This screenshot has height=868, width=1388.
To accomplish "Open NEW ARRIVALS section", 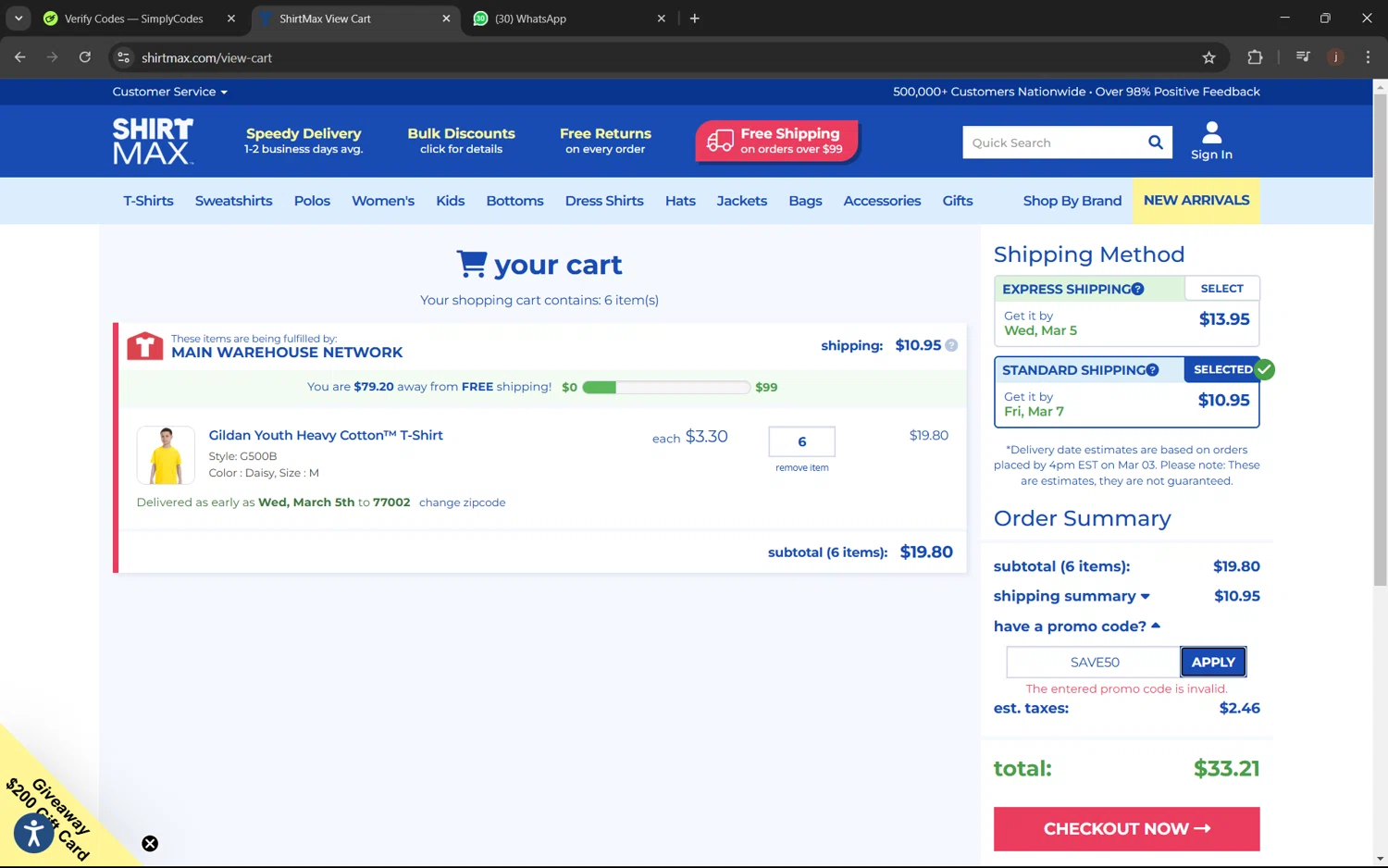I will (1196, 201).
